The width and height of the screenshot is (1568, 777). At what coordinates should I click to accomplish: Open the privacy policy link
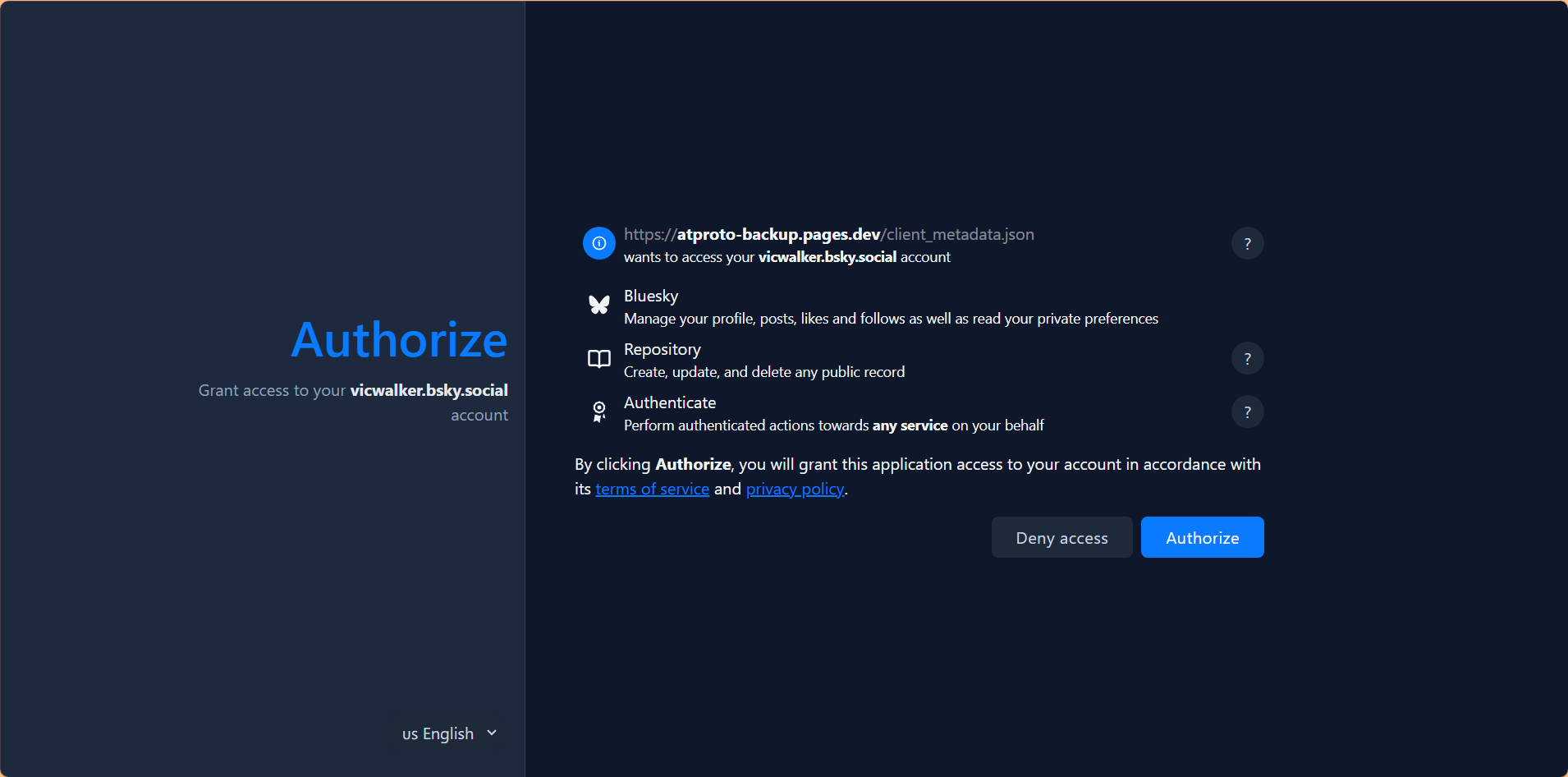[x=794, y=490]
